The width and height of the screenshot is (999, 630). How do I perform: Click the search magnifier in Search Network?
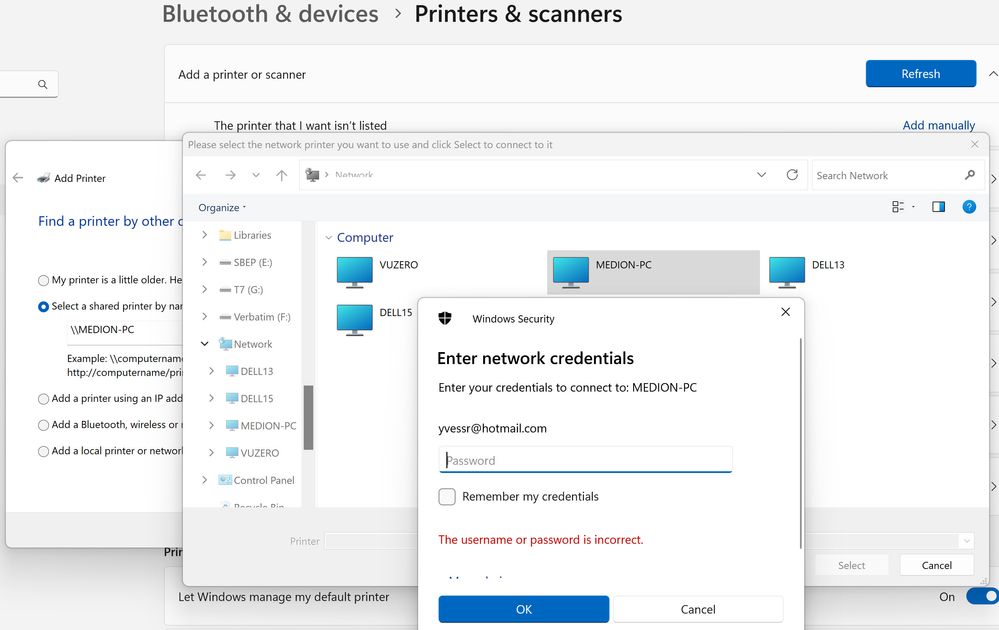[x=969, y=175]
